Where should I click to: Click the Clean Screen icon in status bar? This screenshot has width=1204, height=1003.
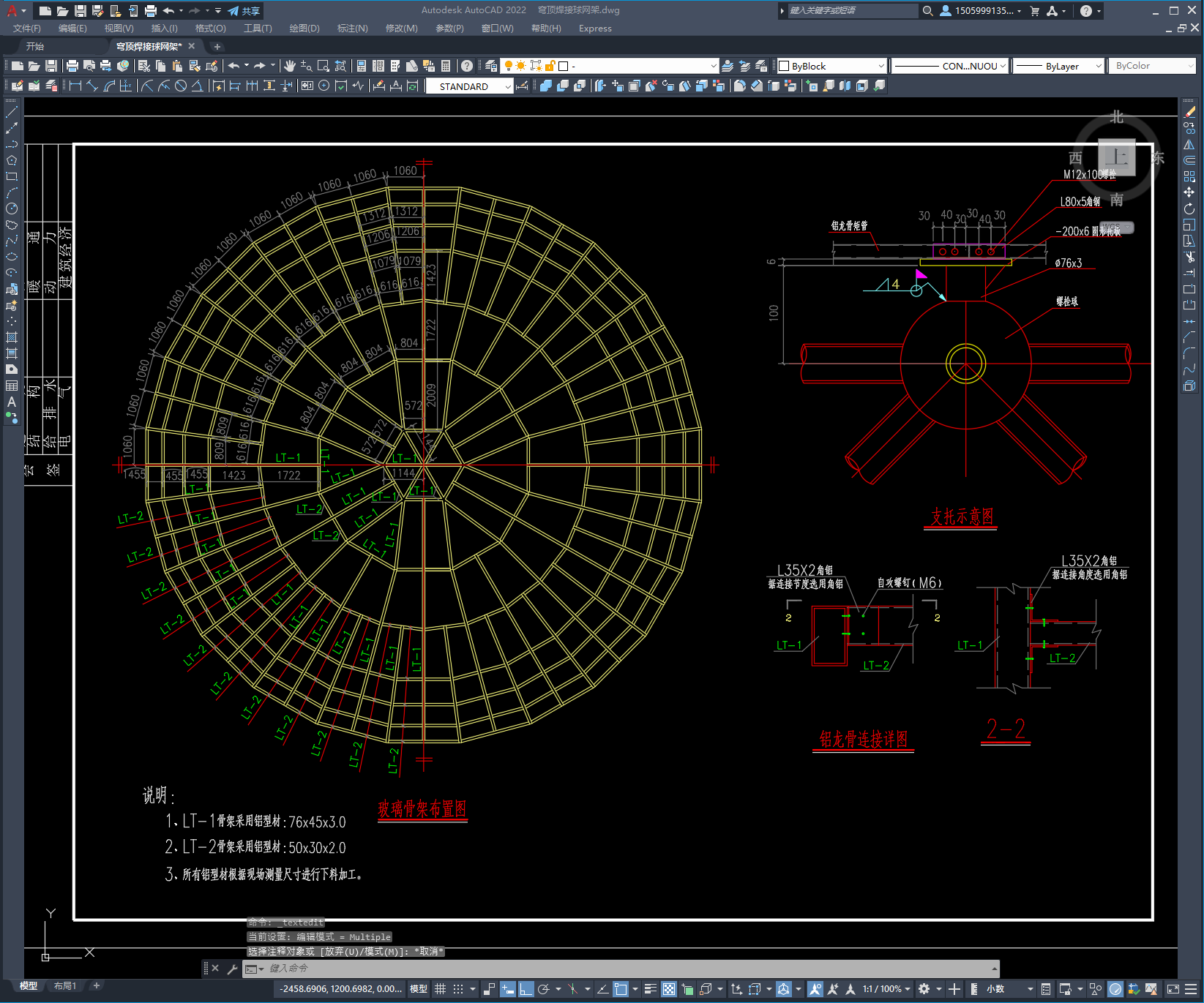coord(1173,989)
